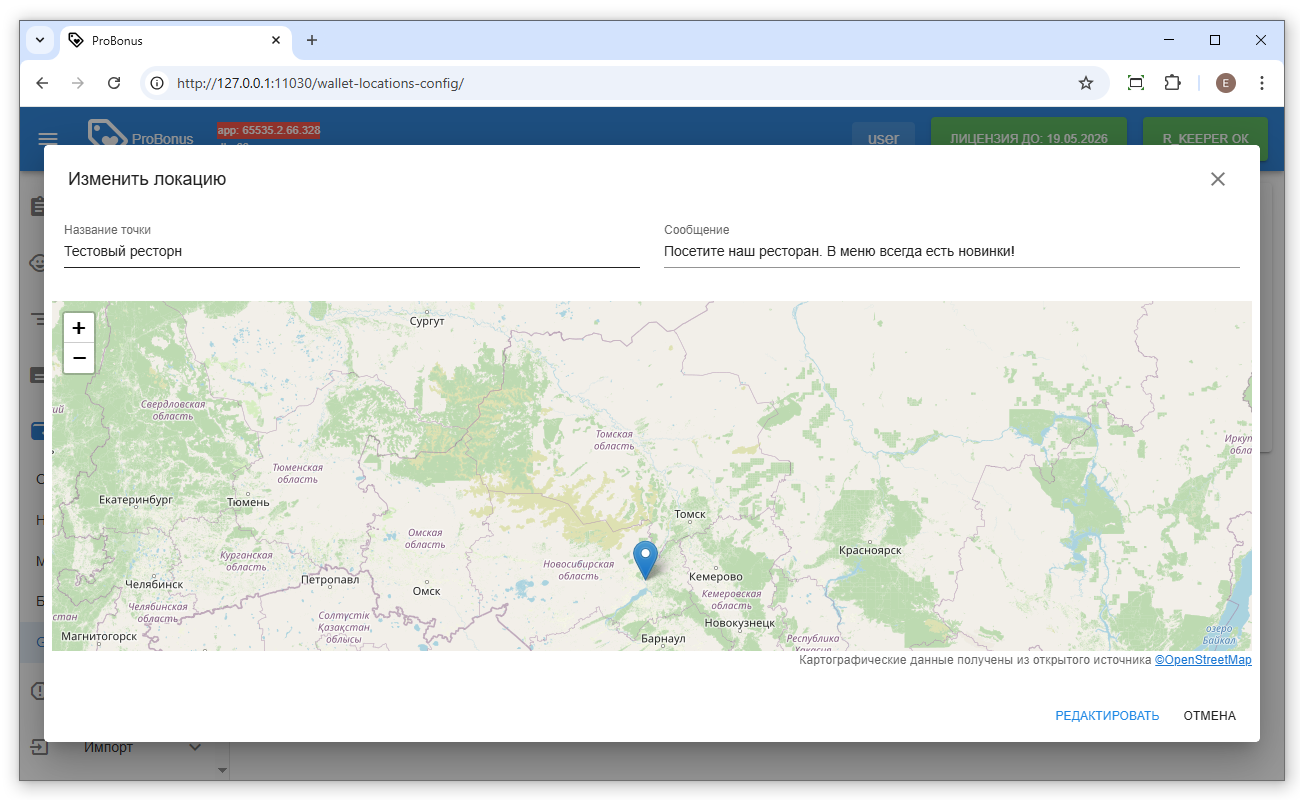Zoom out on the map
The width and height of the screenshot is (1300, 800).
[x=79, y=358]
